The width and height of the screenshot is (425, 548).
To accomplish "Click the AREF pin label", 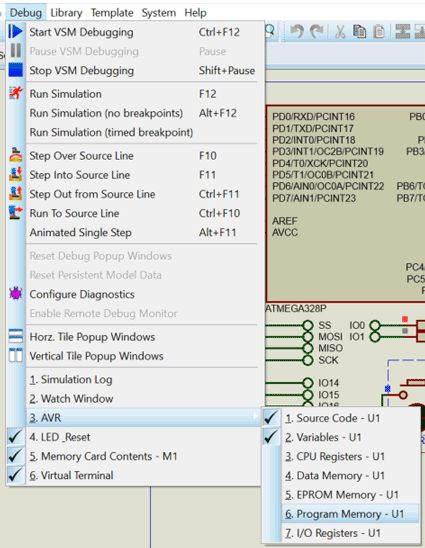I will pos(285,221).
